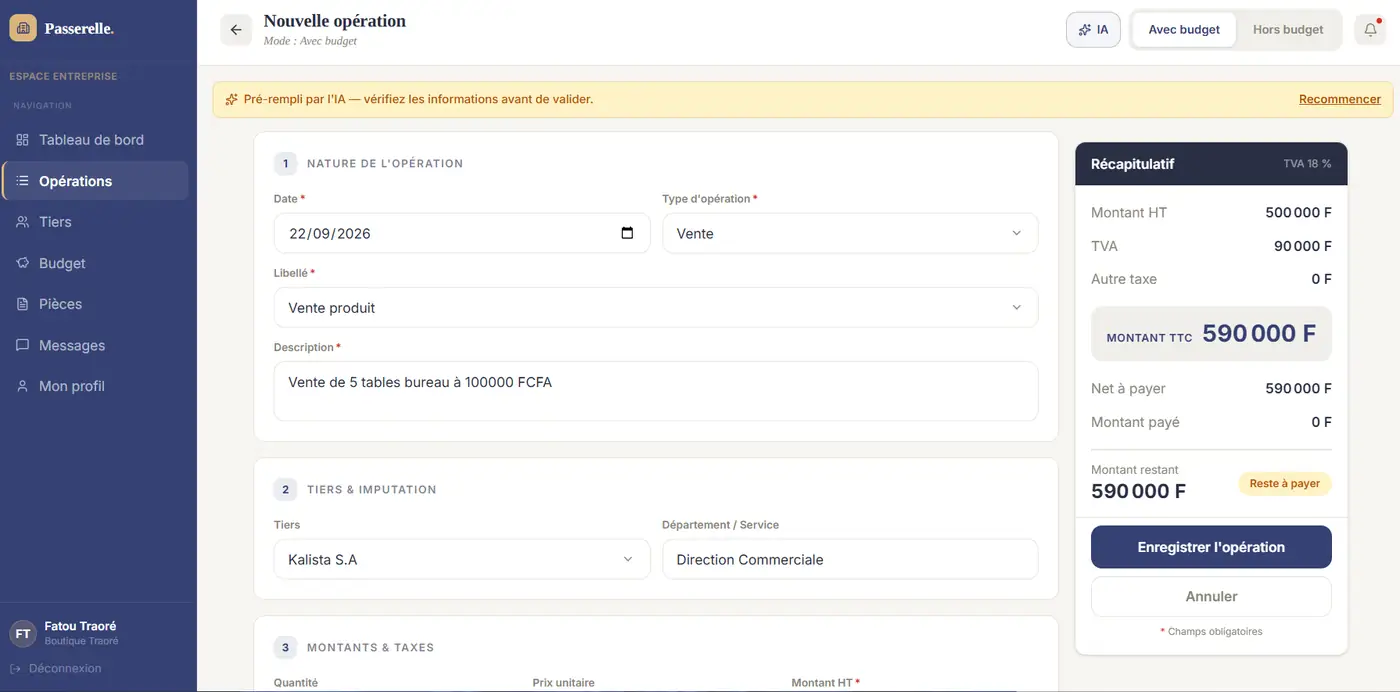Click the TVA 90 000 F value

click(1302, 246)
